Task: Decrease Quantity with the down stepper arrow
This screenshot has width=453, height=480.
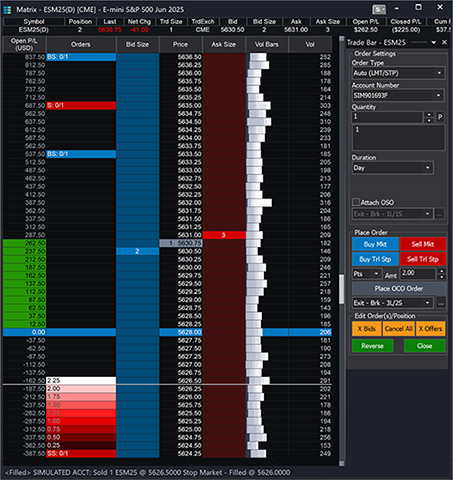Action: 429,120
